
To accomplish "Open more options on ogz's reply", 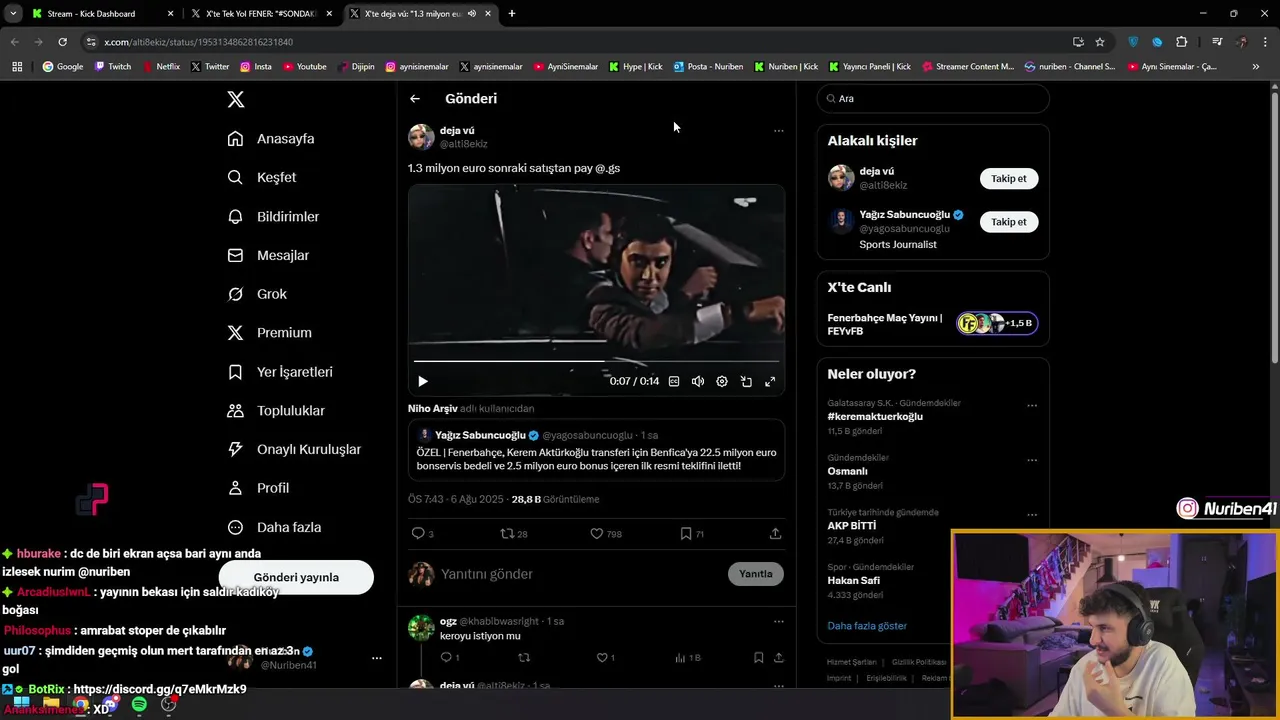I will tap(778, 621).
